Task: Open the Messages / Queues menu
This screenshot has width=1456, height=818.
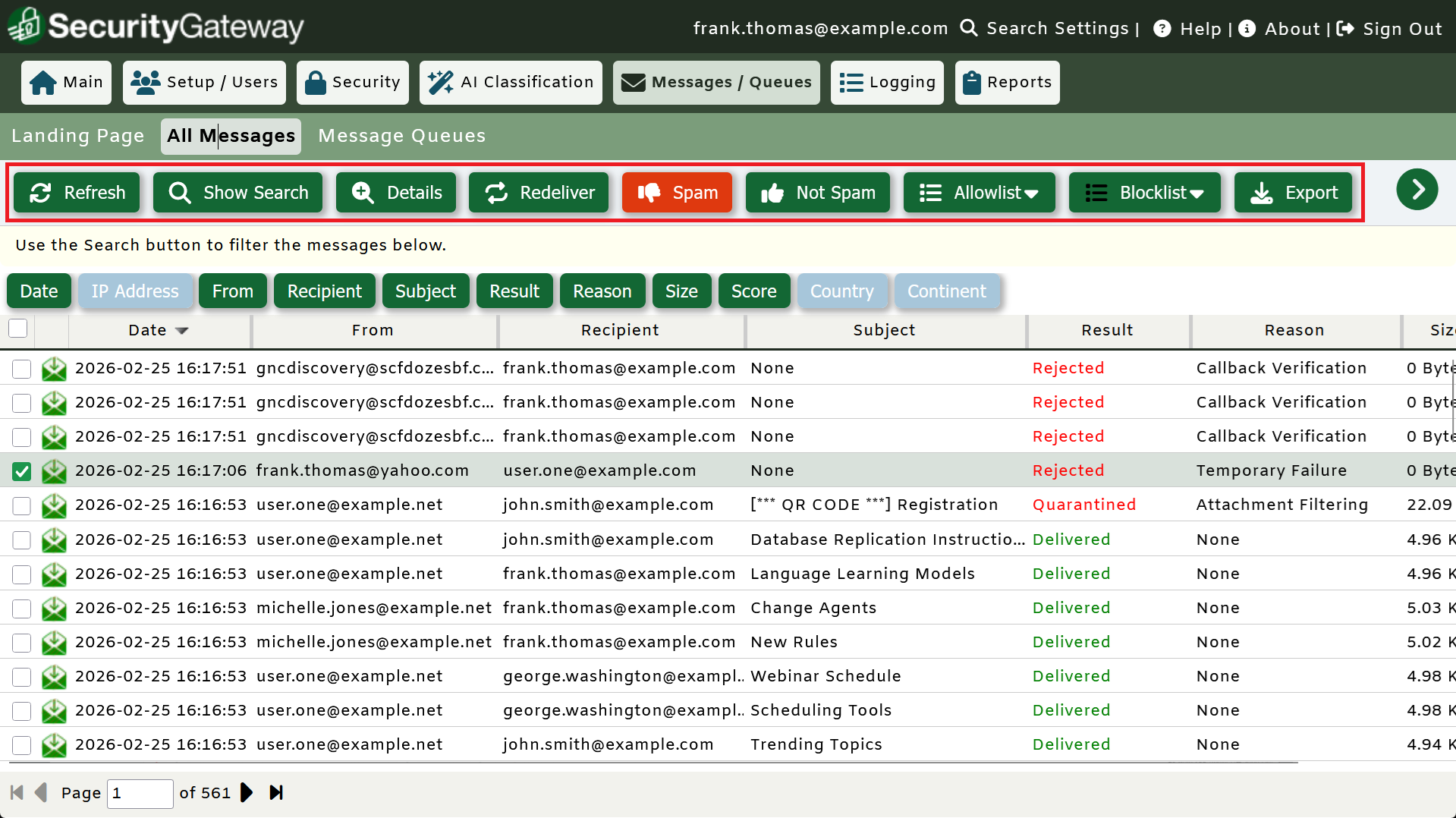Action: tap(716, 82)
